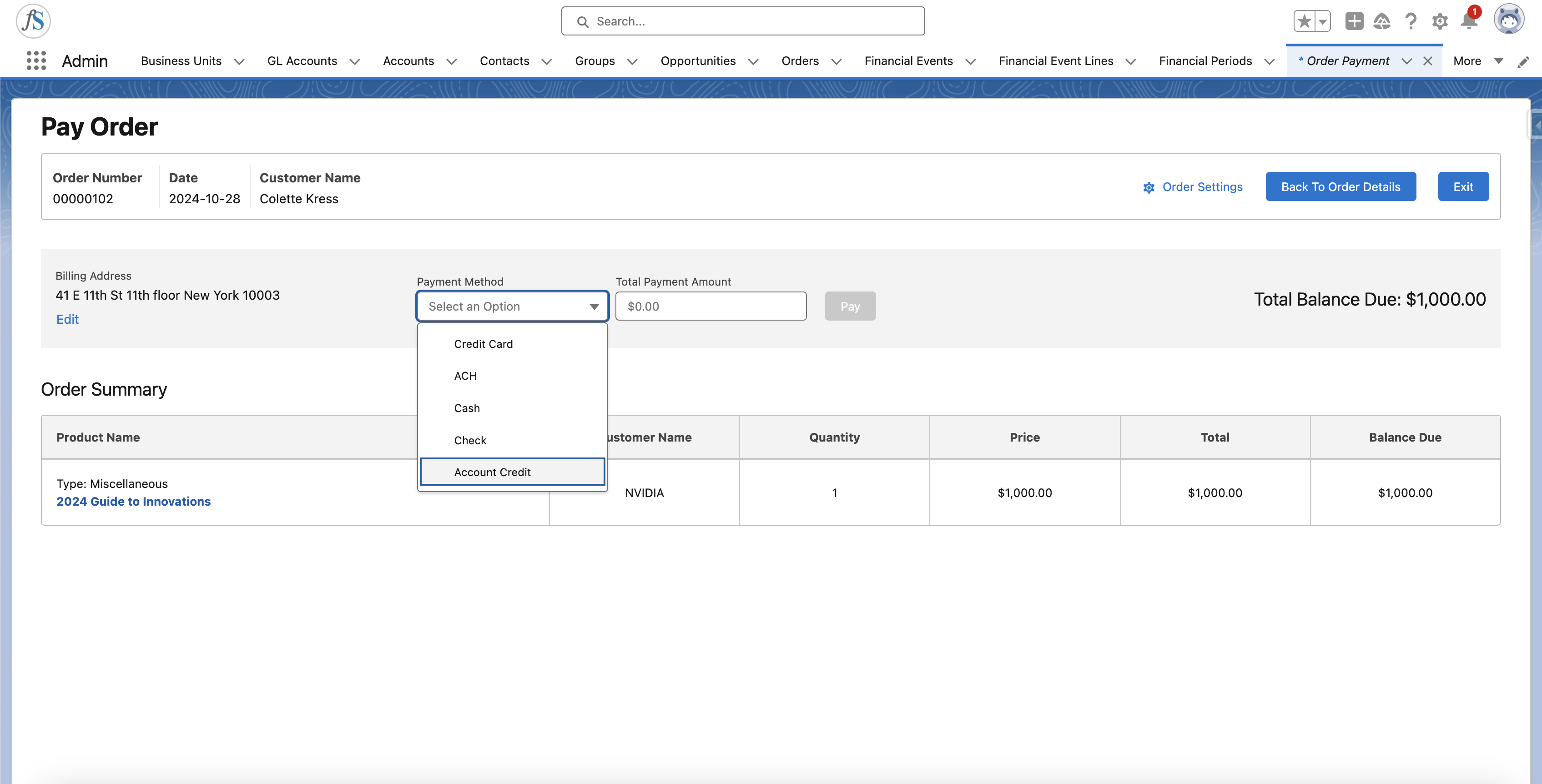Viewport: 1542px width, 784px height.
Task: Expand the Groups tab chevron
Action: click(x=632, y=62)
